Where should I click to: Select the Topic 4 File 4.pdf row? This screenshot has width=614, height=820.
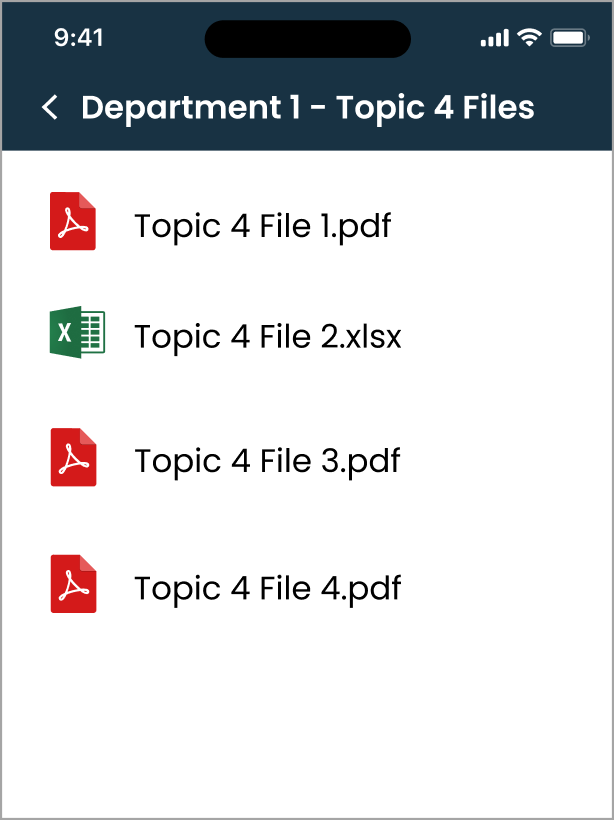coord(267,588)
